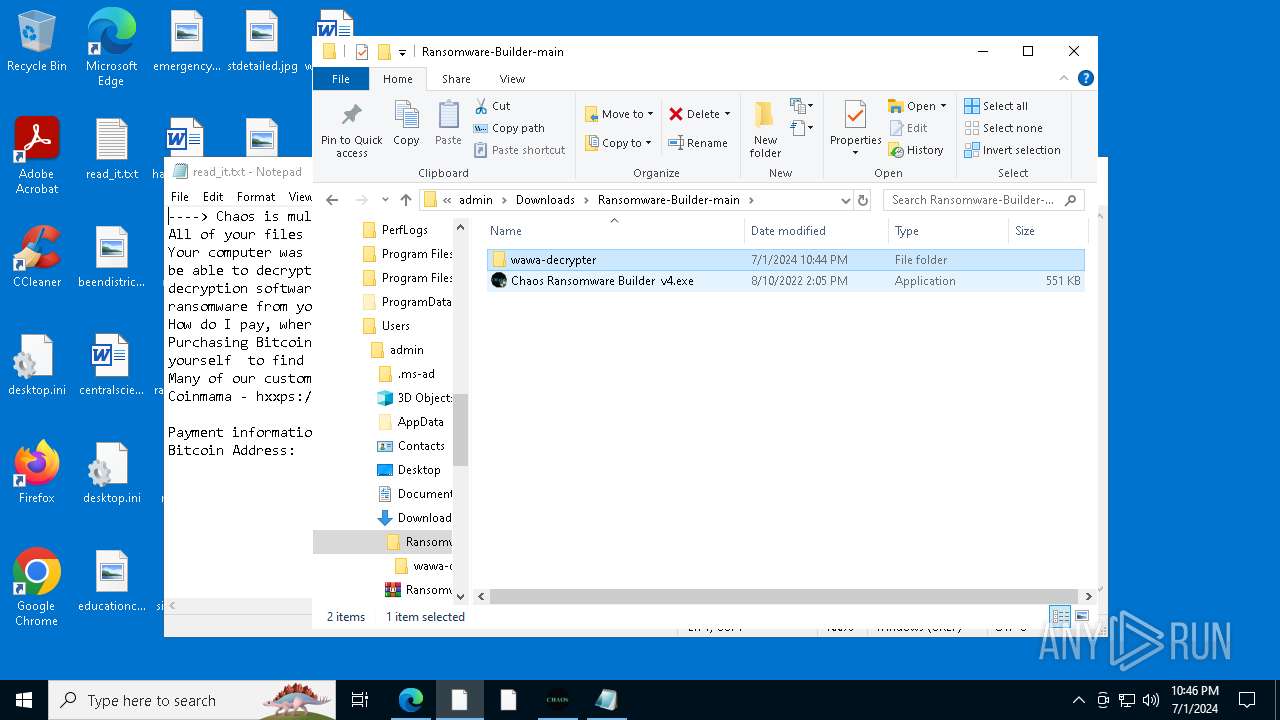This screenshot has width=1280, height=720.
Task: Open notification center icon
Action: tap(1247, 700)
